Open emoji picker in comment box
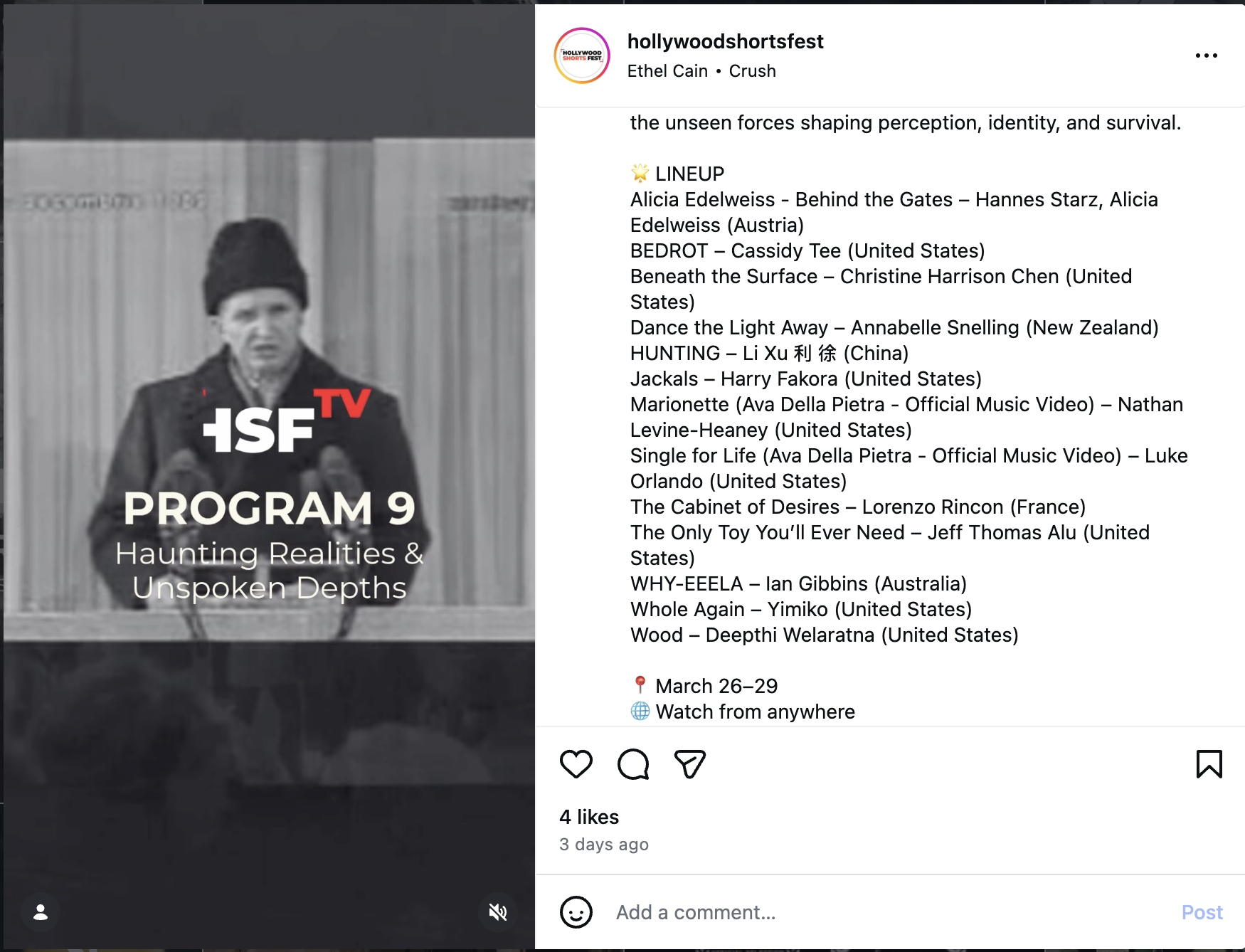This screenshot has height=952, width=1245. [x=576, y=911]
